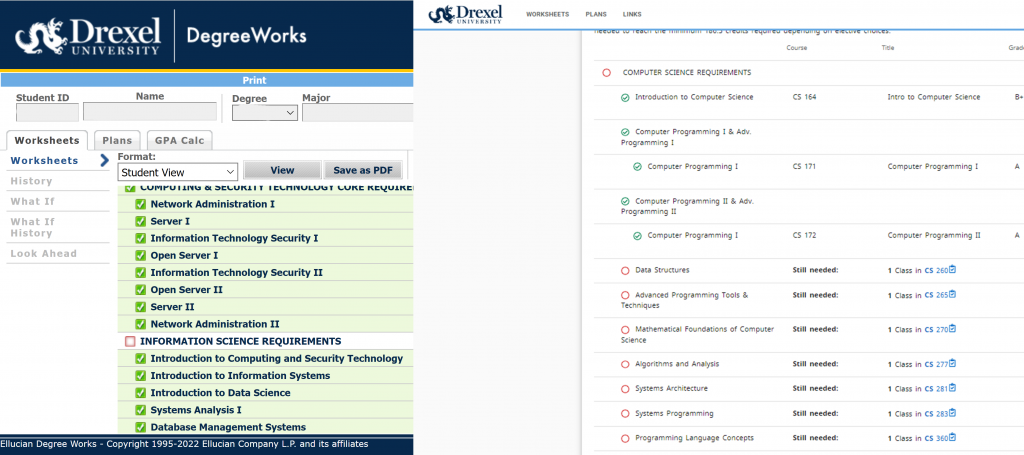Toggle the Network Administration I checkbox
Image resolution: width=1024 pixels, height=455 pixels.
pos(140,204)
